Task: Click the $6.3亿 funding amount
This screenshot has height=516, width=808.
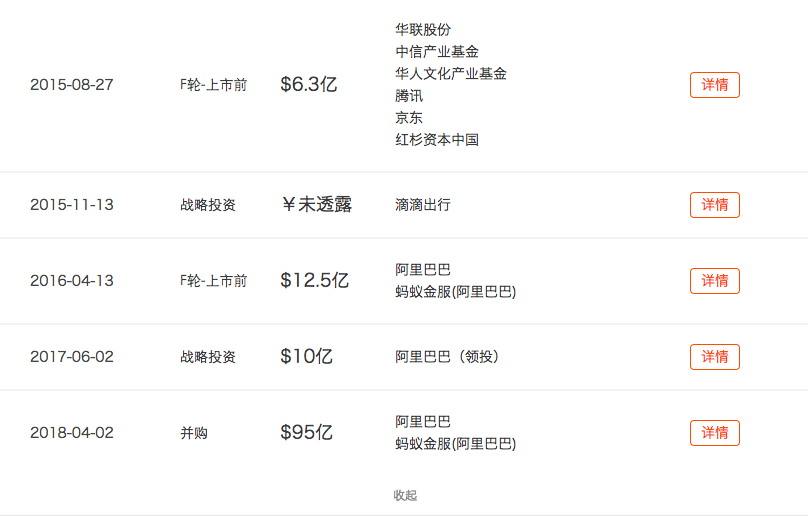Action: (x=308, y=85)
